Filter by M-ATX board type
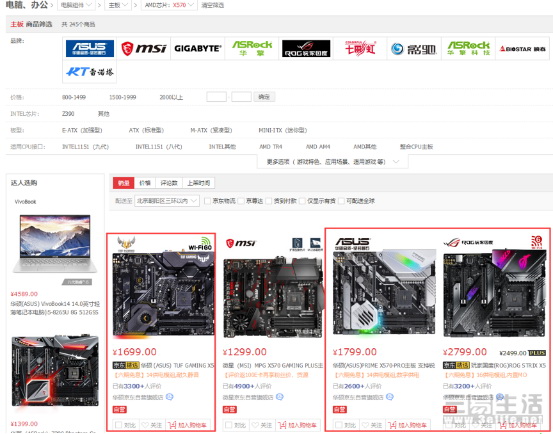 point(211,130)
